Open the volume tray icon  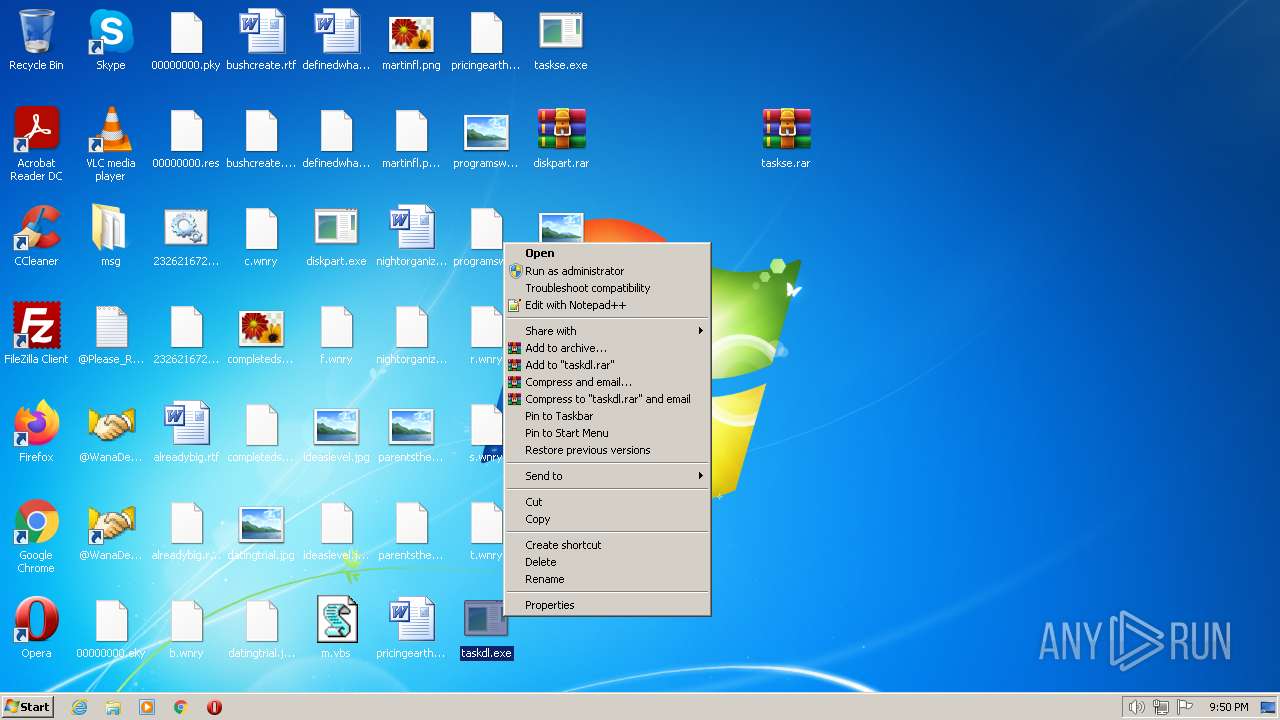tap(1137, 707)
